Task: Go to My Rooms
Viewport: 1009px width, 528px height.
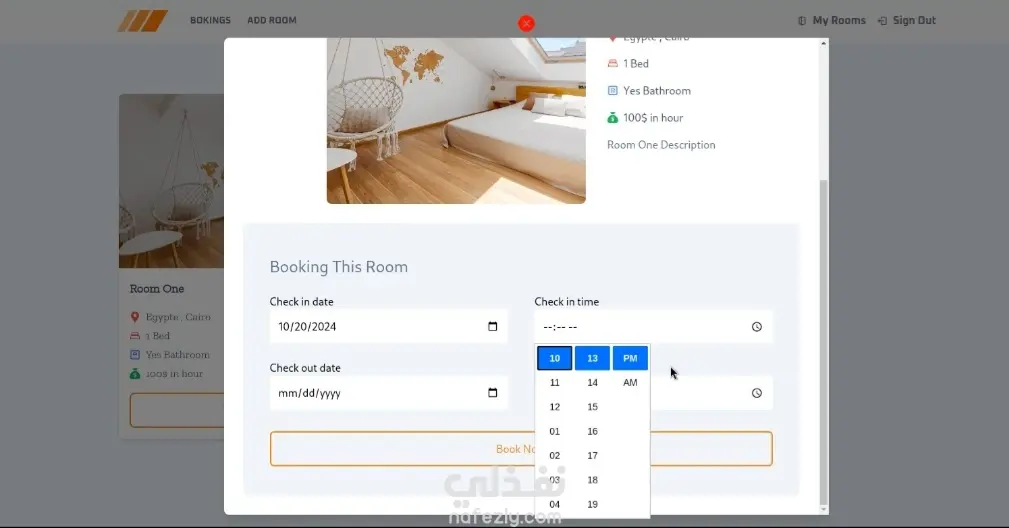Action: (839, 21)
